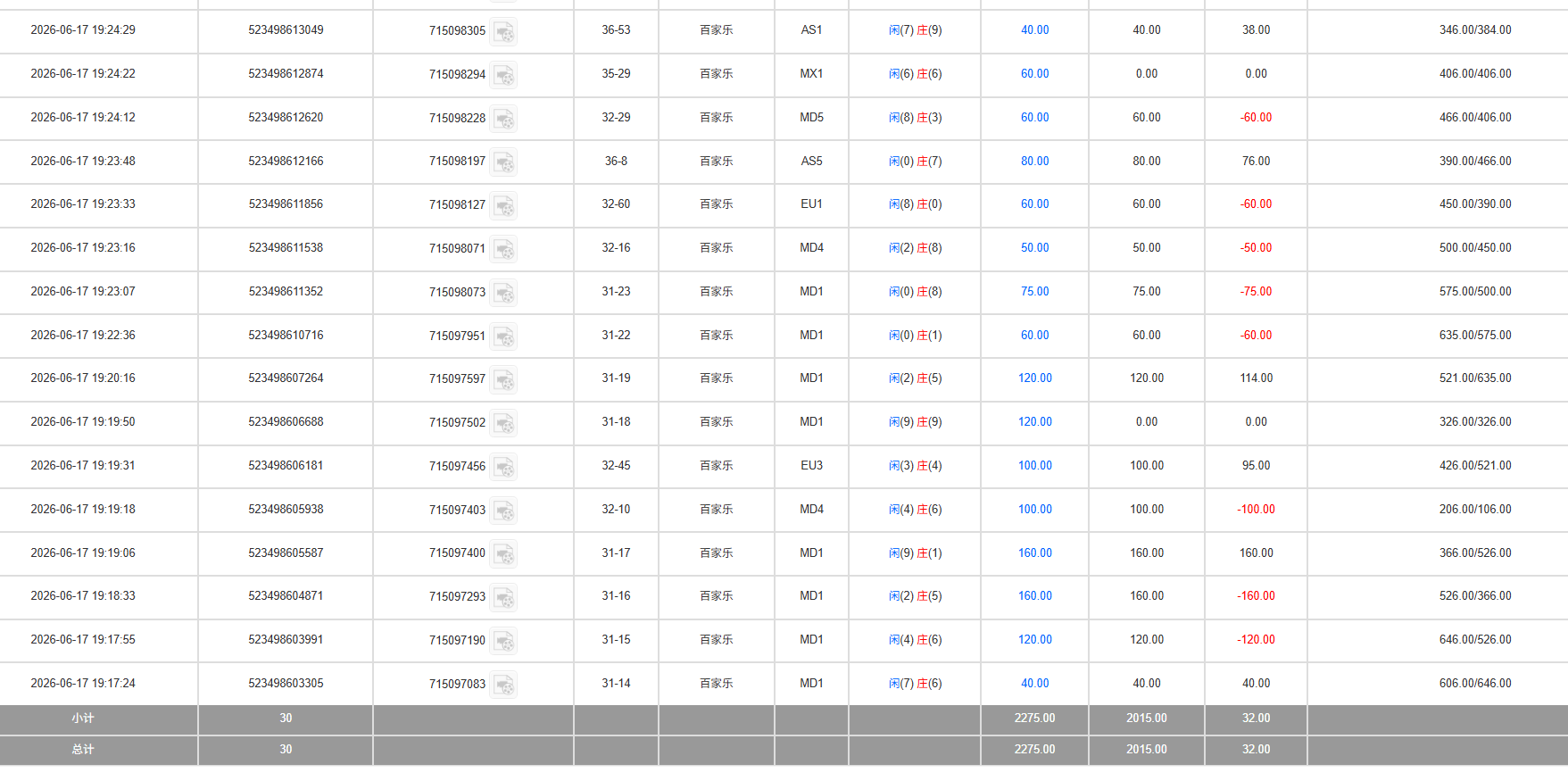The image size is (1568, 781).
Task: Click timestamp 2026-06-17 19:23:48
Action: 83,162
